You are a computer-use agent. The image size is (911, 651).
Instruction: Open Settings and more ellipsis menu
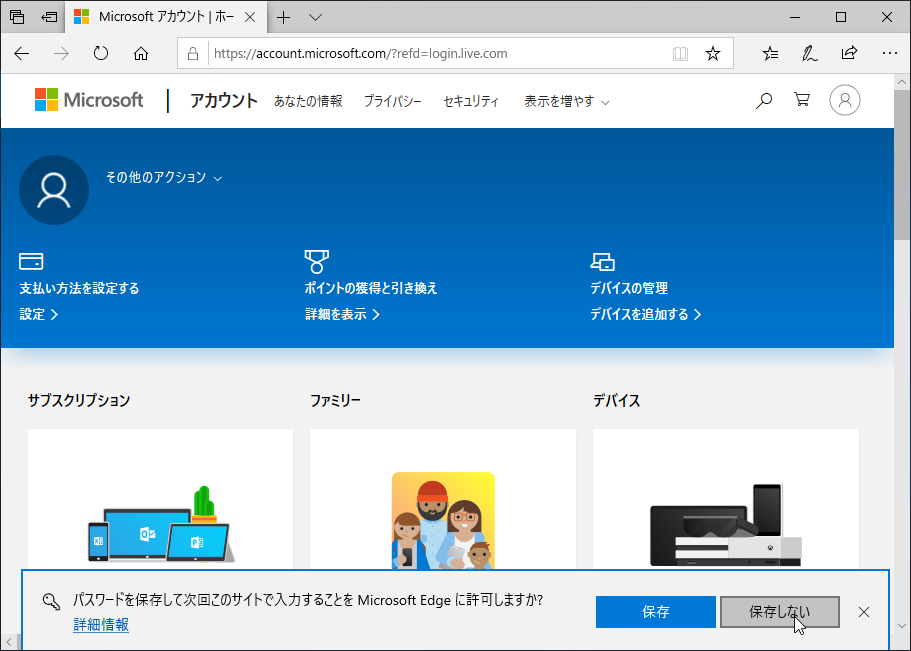coord(890,53)
